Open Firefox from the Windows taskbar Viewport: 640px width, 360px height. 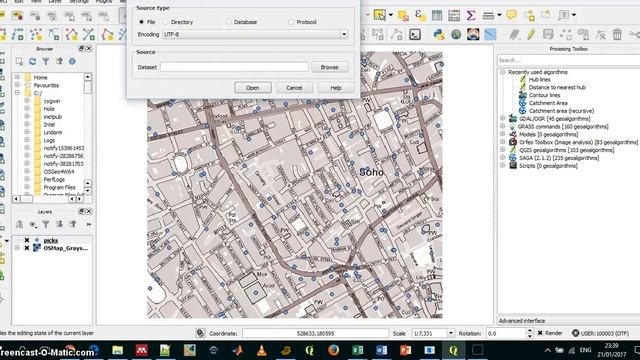[333, 350]
